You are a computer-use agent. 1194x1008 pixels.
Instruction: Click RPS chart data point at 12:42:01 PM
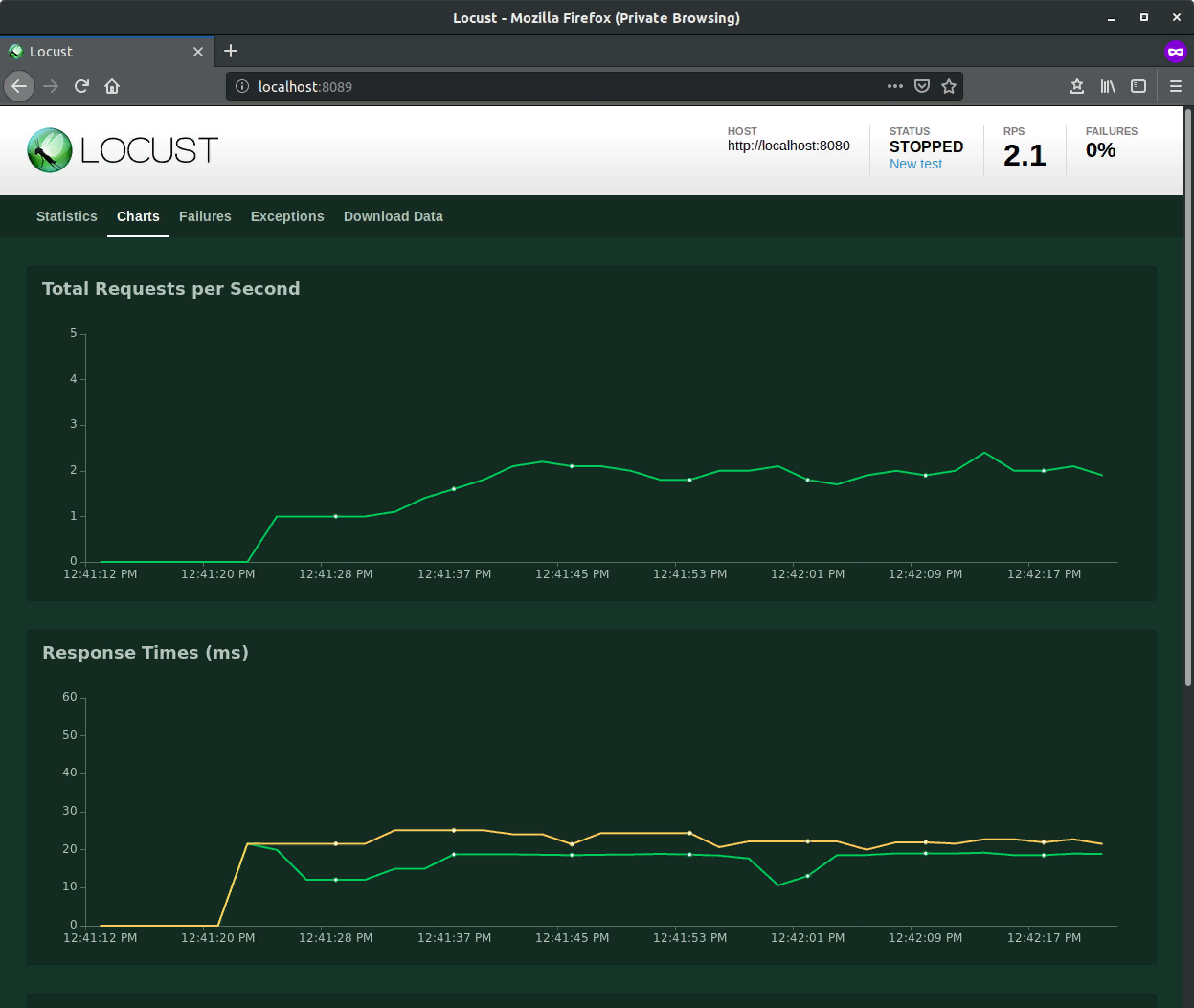[x=807, y=480]
